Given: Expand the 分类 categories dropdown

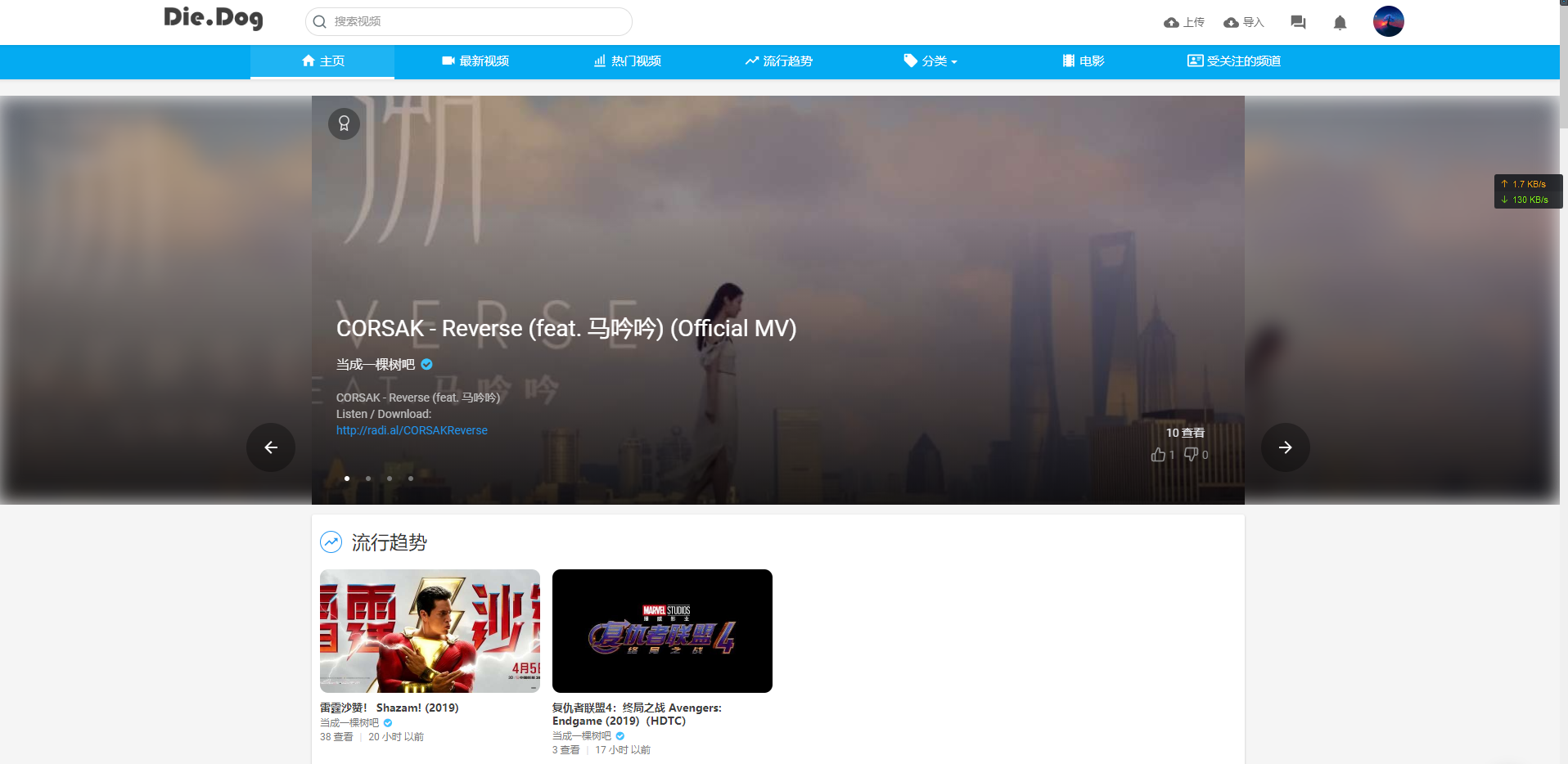Looking at the screenshot, I should 930,61.
